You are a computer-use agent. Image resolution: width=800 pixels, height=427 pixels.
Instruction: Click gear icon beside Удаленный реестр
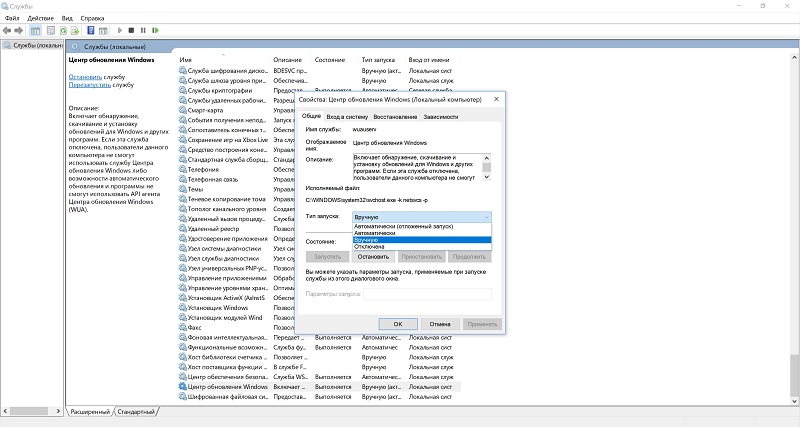pyautogui.click(x=183, y=229)
